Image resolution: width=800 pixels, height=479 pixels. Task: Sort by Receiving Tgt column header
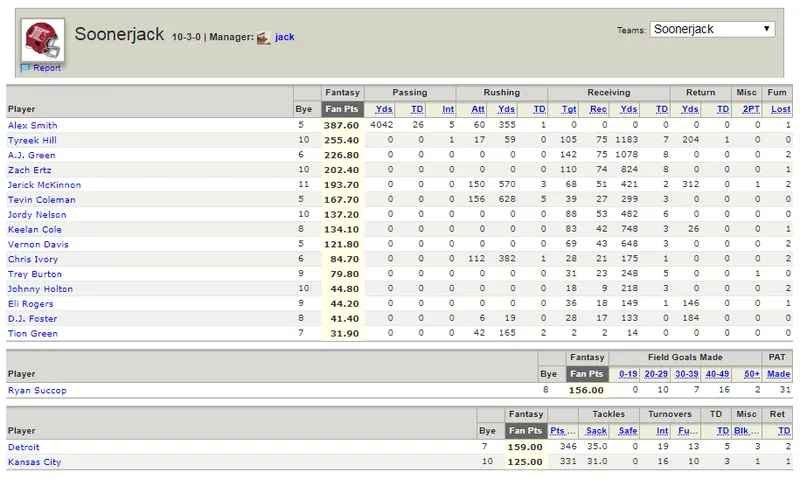(x=569, y=109)
